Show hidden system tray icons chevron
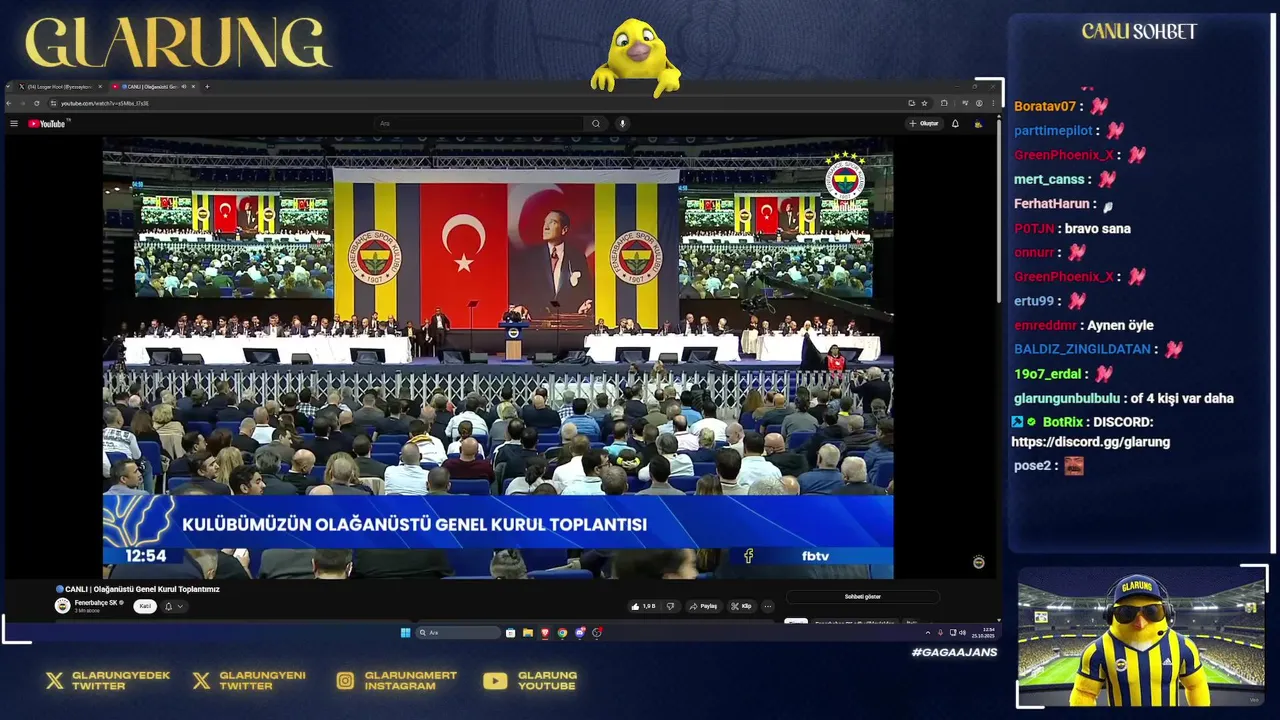The width and height of the screenshot is (1280, 720). point(927,632)
